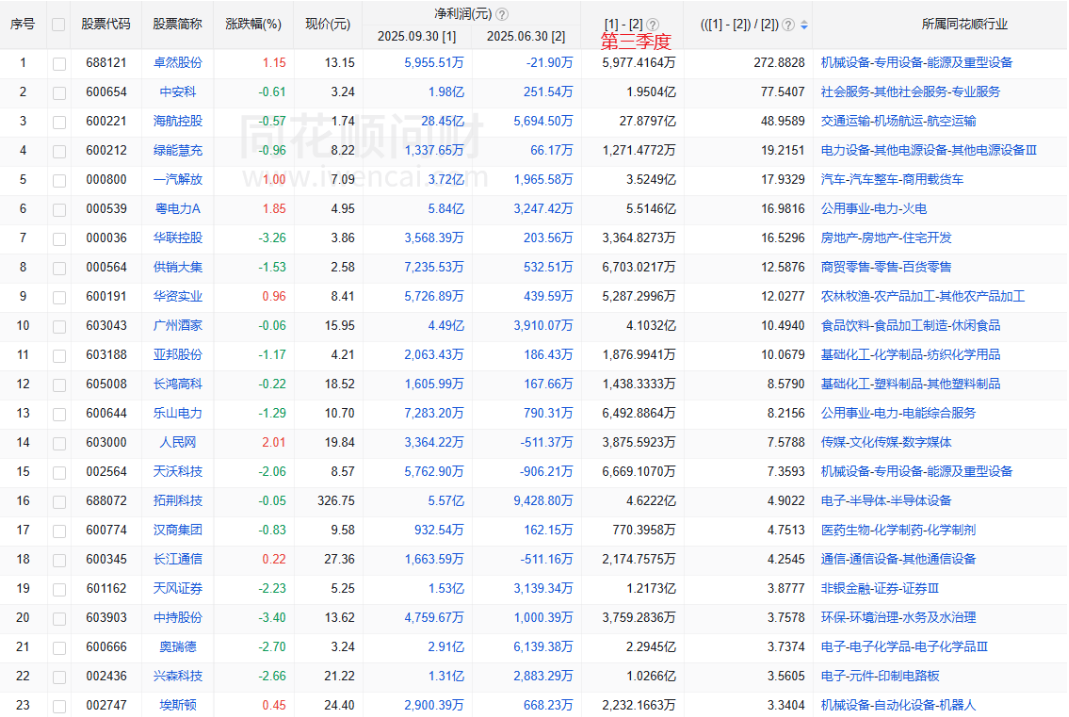Toggle sort arrows on the ratio column
Viewport: 1069px width, 717px height.
click(x=804, y=24)
